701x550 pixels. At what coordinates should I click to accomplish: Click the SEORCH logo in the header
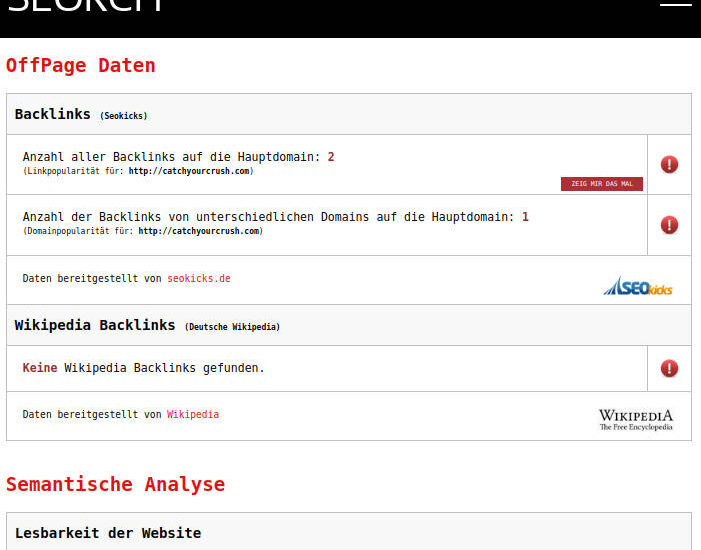tap(85, 5)
